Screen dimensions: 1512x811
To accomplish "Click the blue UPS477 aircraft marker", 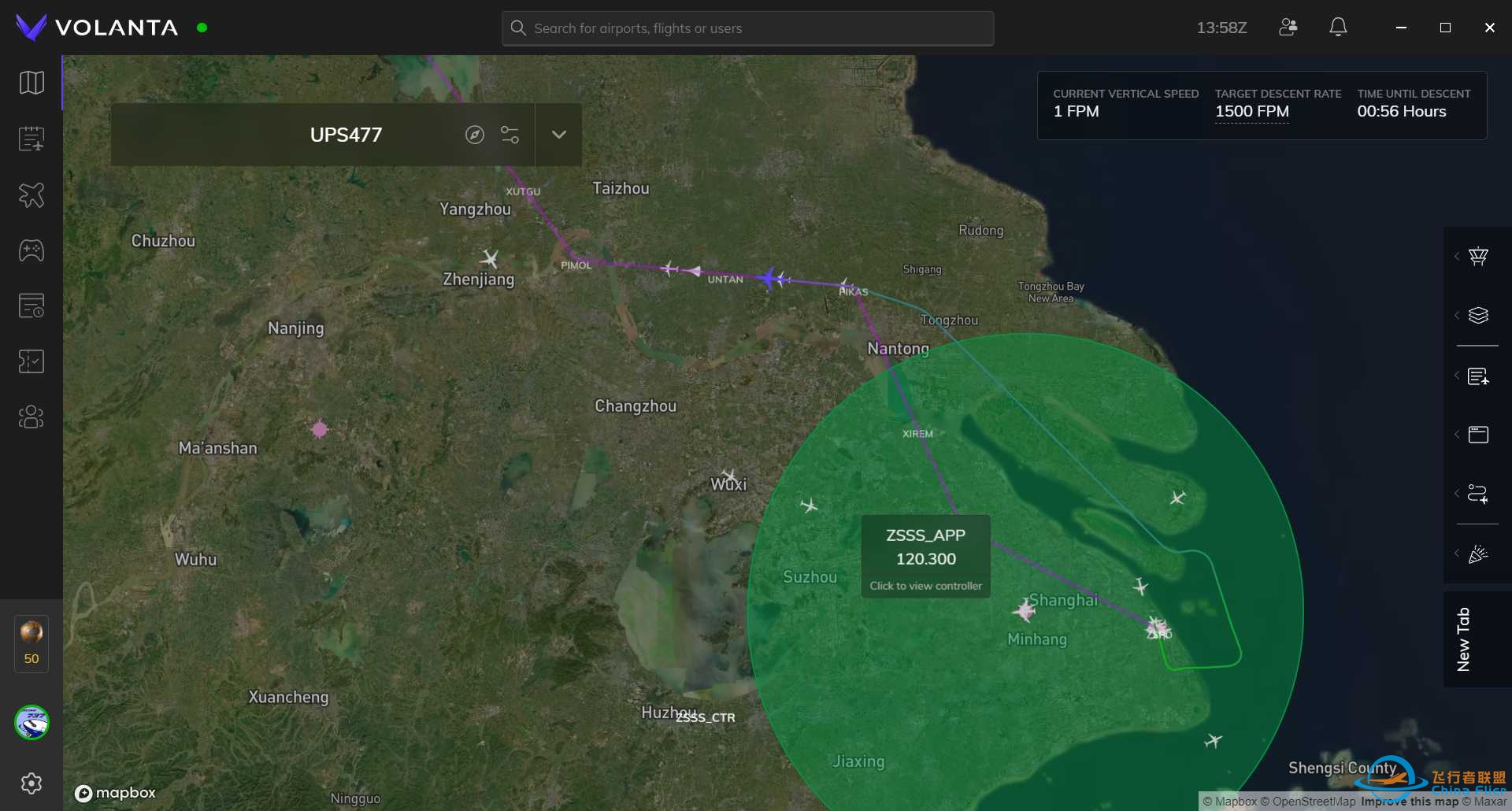I will click(769, 278).
